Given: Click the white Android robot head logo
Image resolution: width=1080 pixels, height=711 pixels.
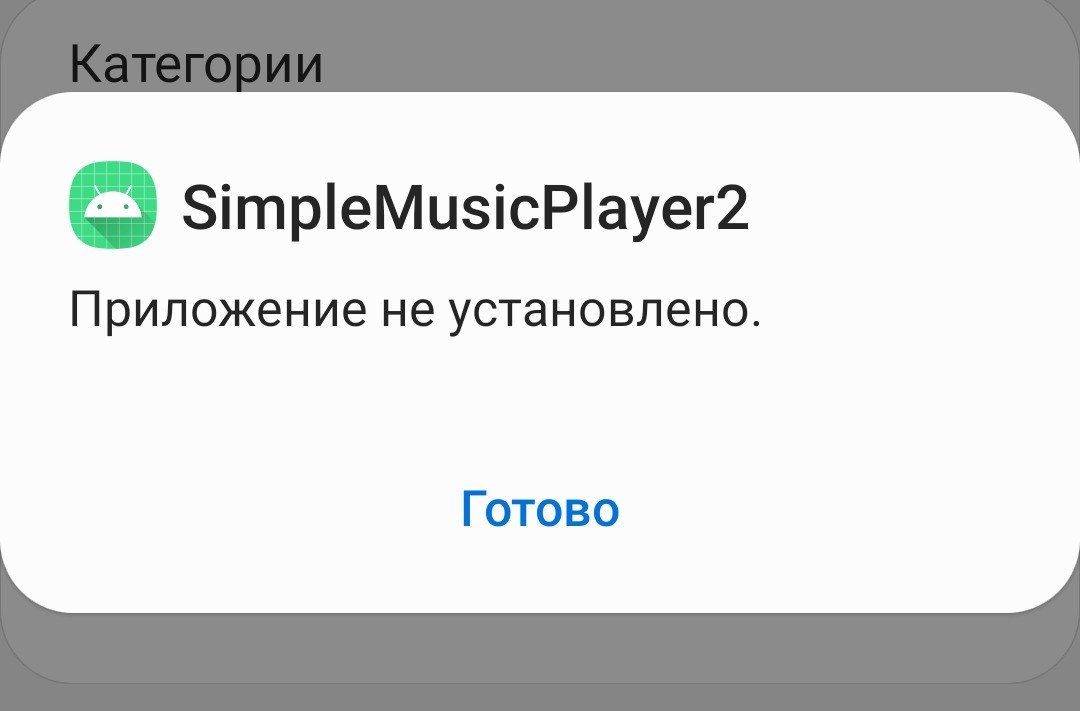Looking at the screenshot, I should pos(113,203).
